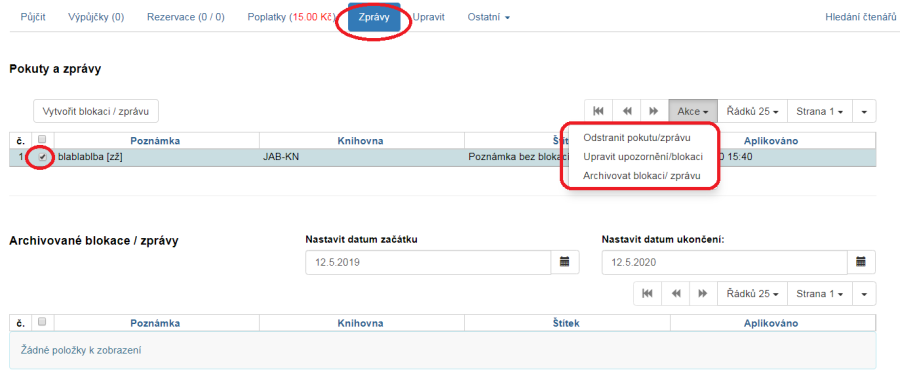Open Řádků 25 dropdown in upper grid

coord(752,111)
